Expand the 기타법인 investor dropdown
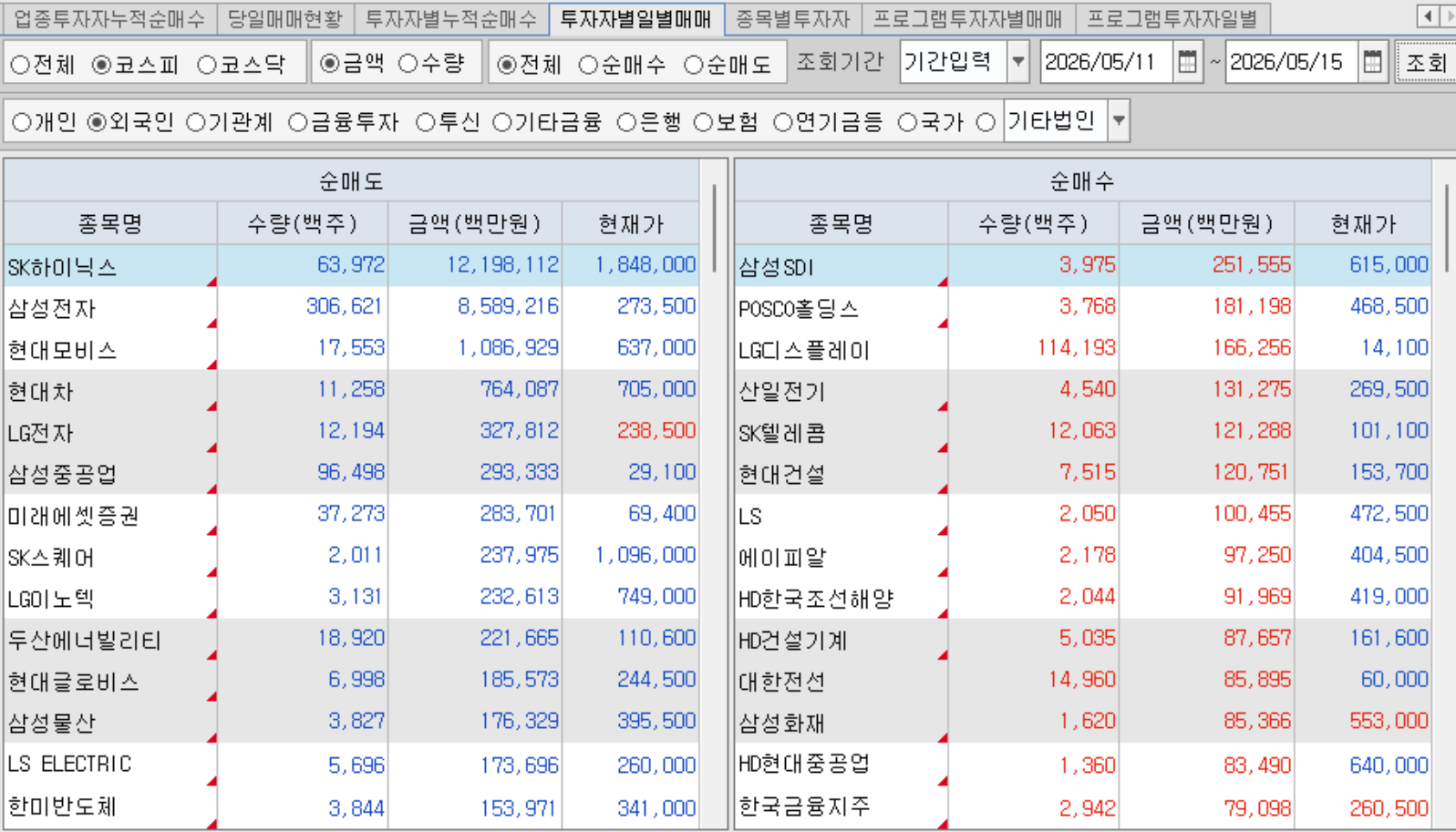Screen dimensions: 1456x832 [x=1119, y=121]
